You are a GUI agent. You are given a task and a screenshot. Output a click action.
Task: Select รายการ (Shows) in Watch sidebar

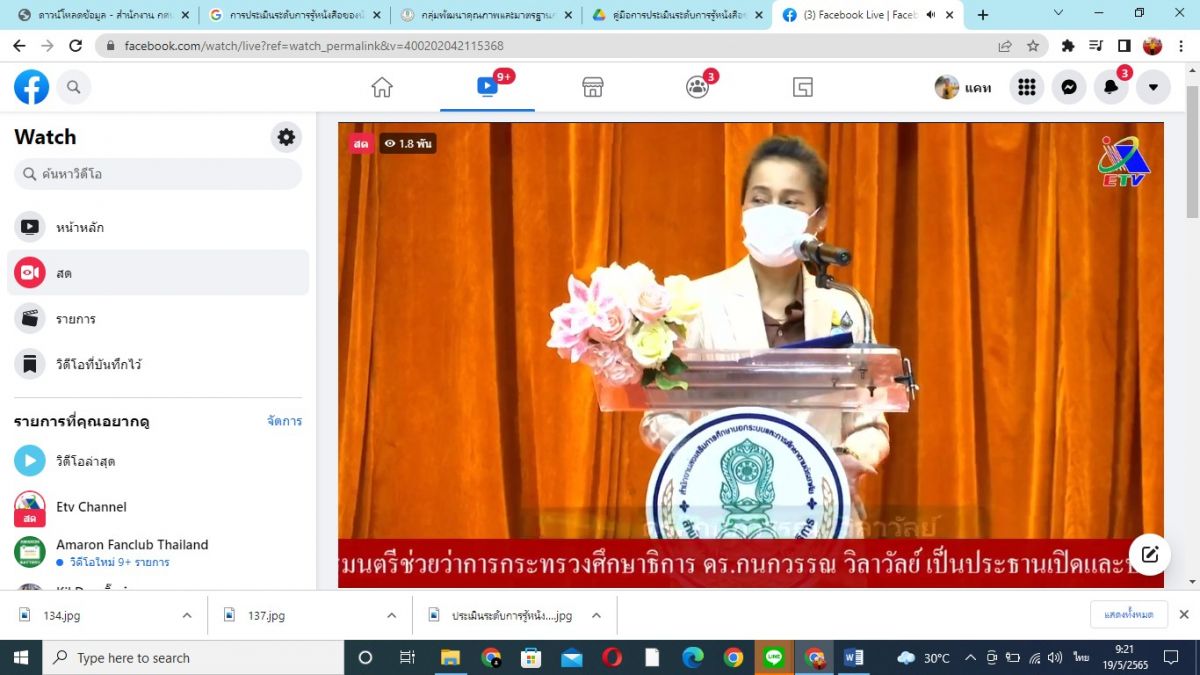157,319
